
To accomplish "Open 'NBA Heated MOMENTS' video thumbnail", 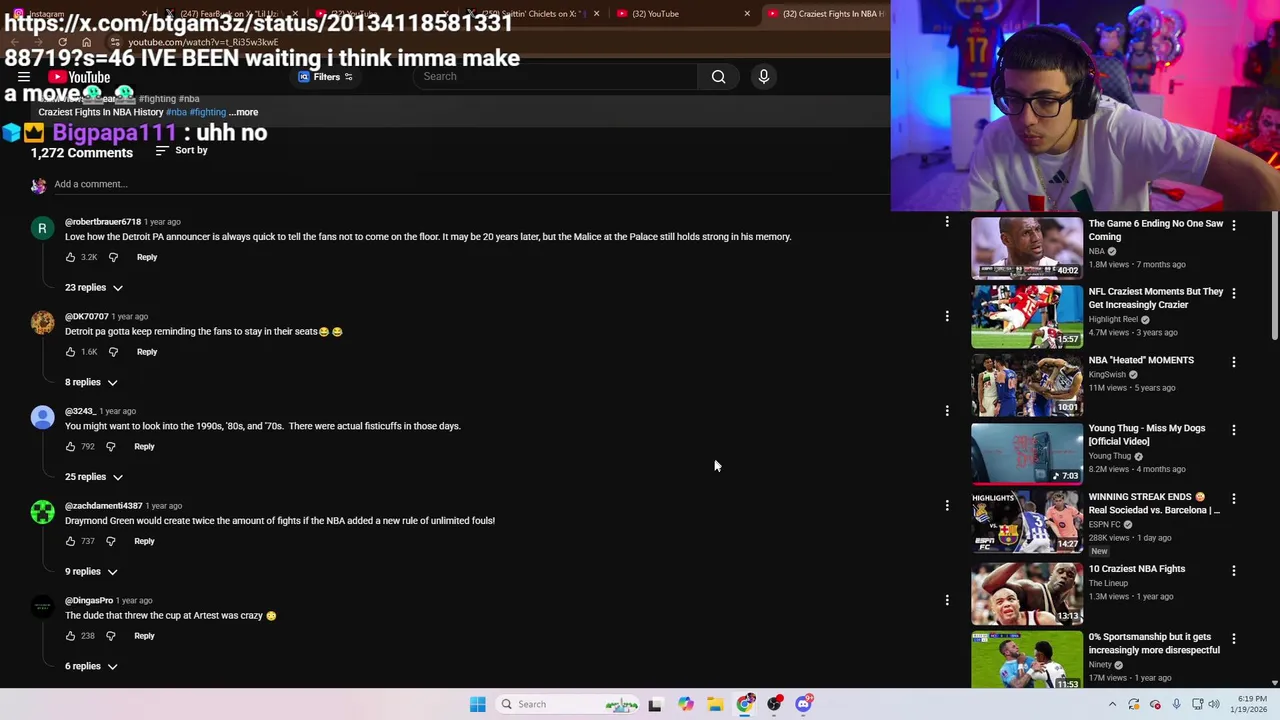I will [1027, 384].
